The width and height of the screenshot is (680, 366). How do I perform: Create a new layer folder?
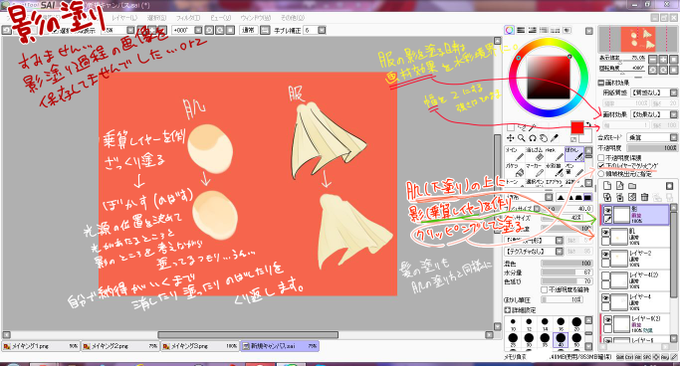click(632, 186)
